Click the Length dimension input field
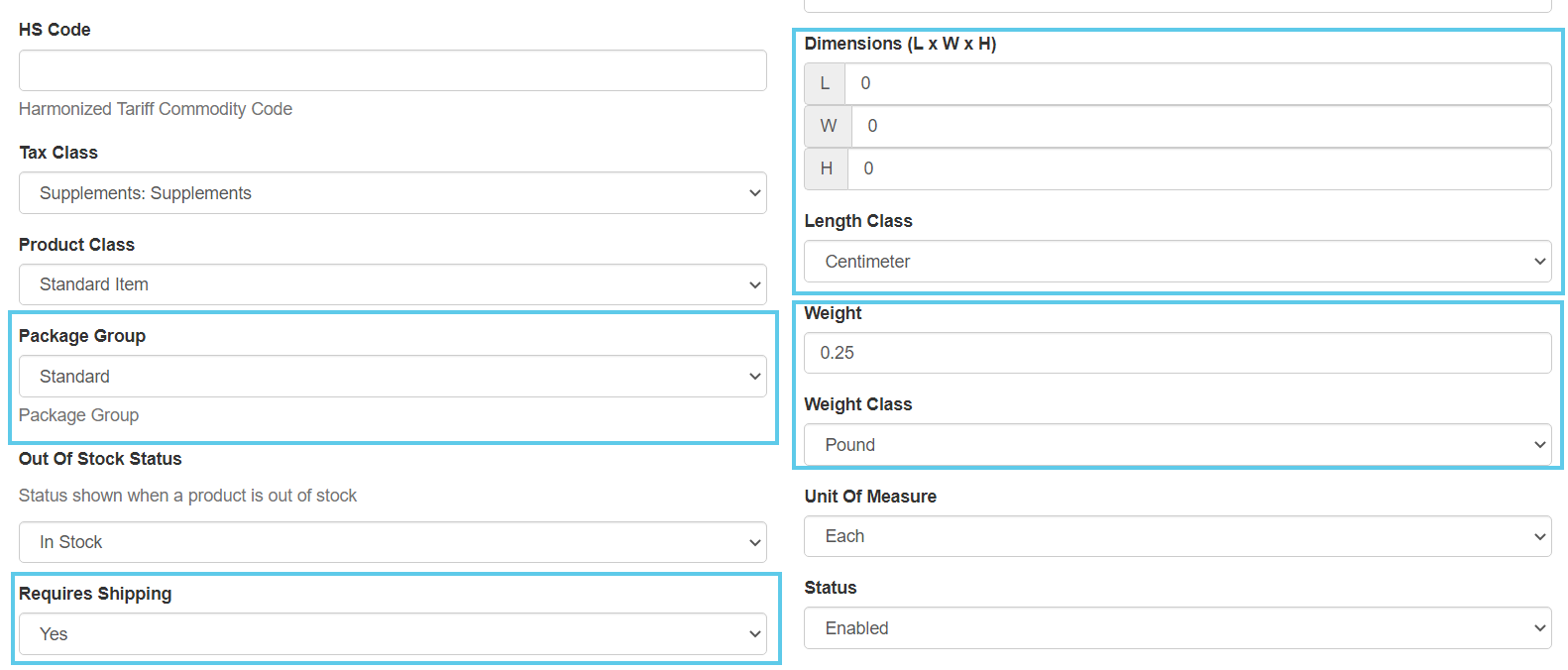 tap(1197, 83)
